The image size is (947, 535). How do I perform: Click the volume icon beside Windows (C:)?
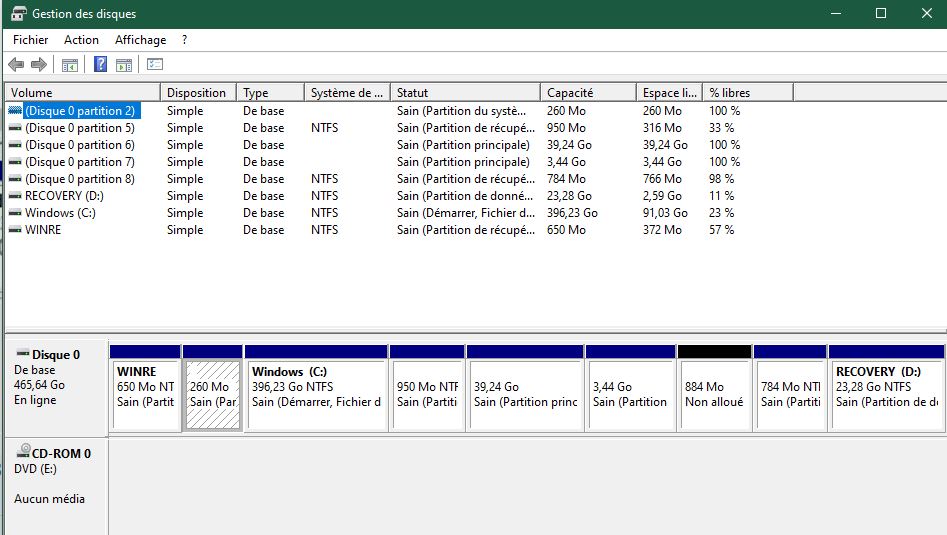point(15,213)
